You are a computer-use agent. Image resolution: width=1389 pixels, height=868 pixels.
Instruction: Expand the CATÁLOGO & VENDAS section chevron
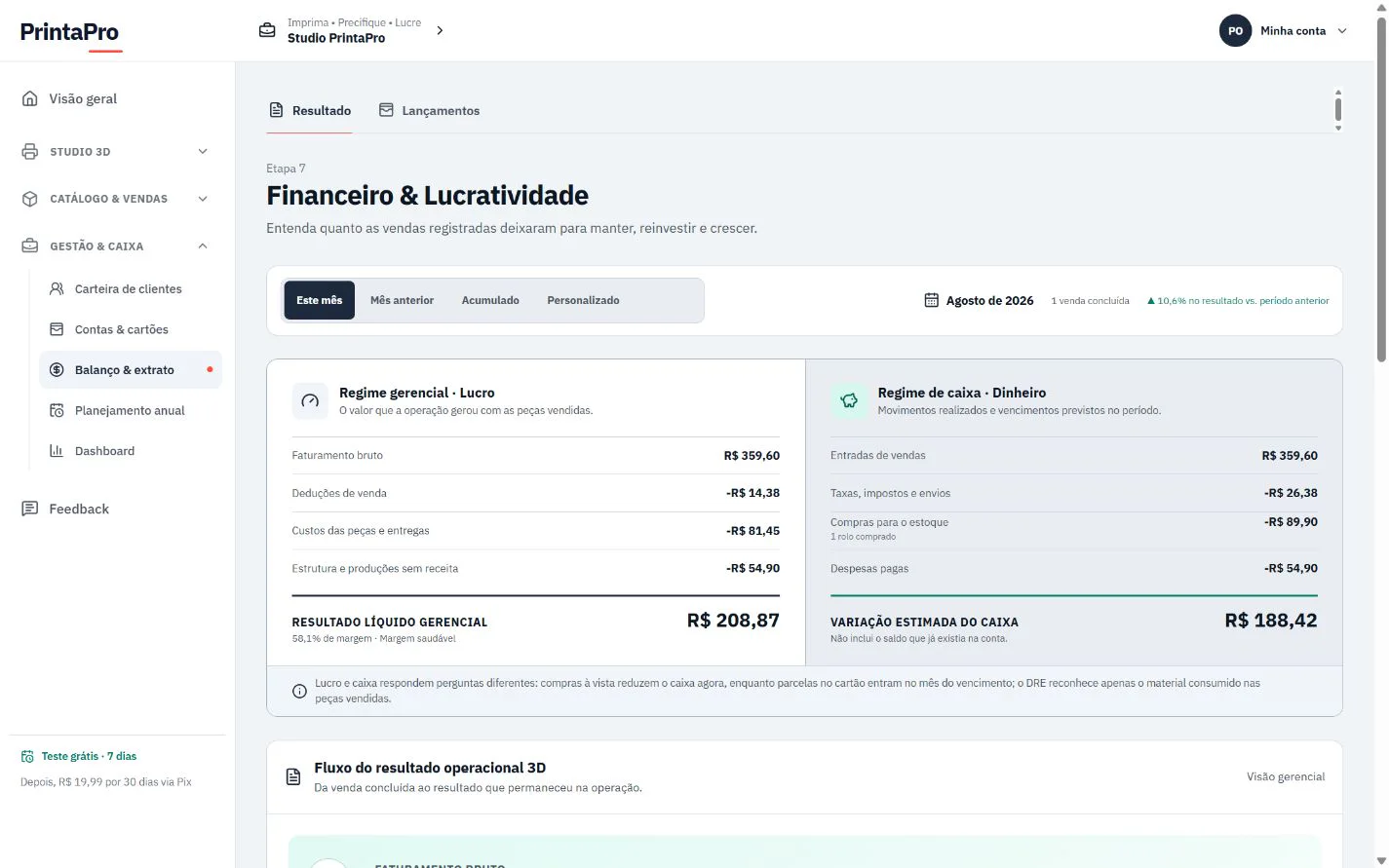click(203, 199)
